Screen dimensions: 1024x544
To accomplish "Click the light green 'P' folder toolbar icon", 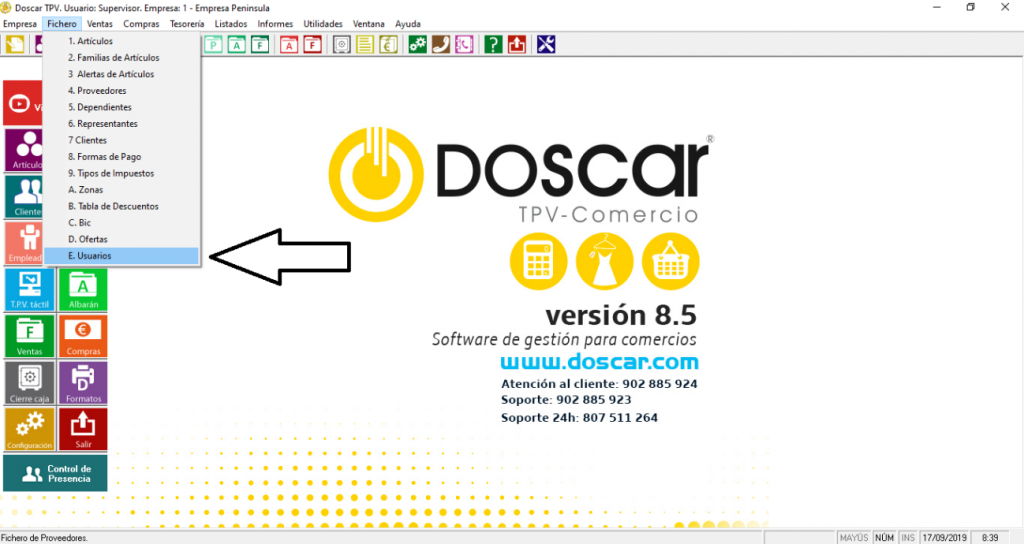I will 213,44.
